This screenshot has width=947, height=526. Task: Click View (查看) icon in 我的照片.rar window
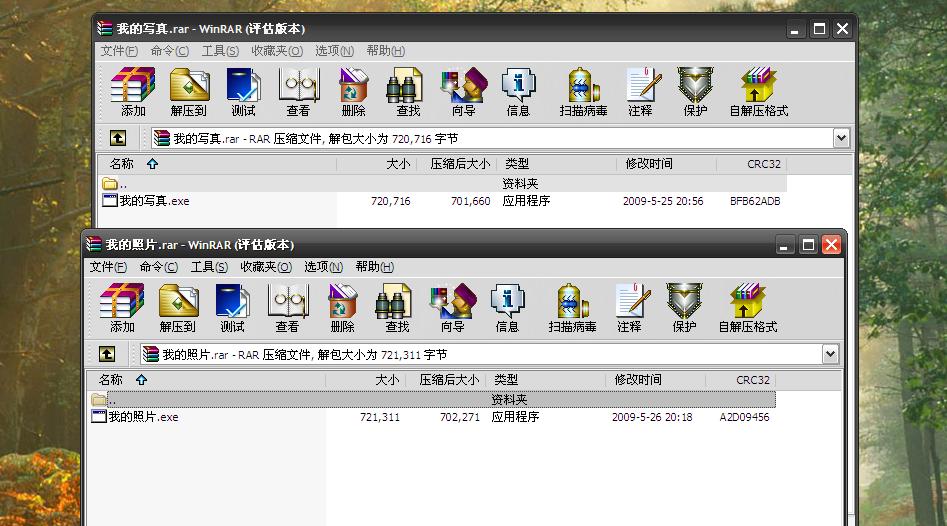287,308
